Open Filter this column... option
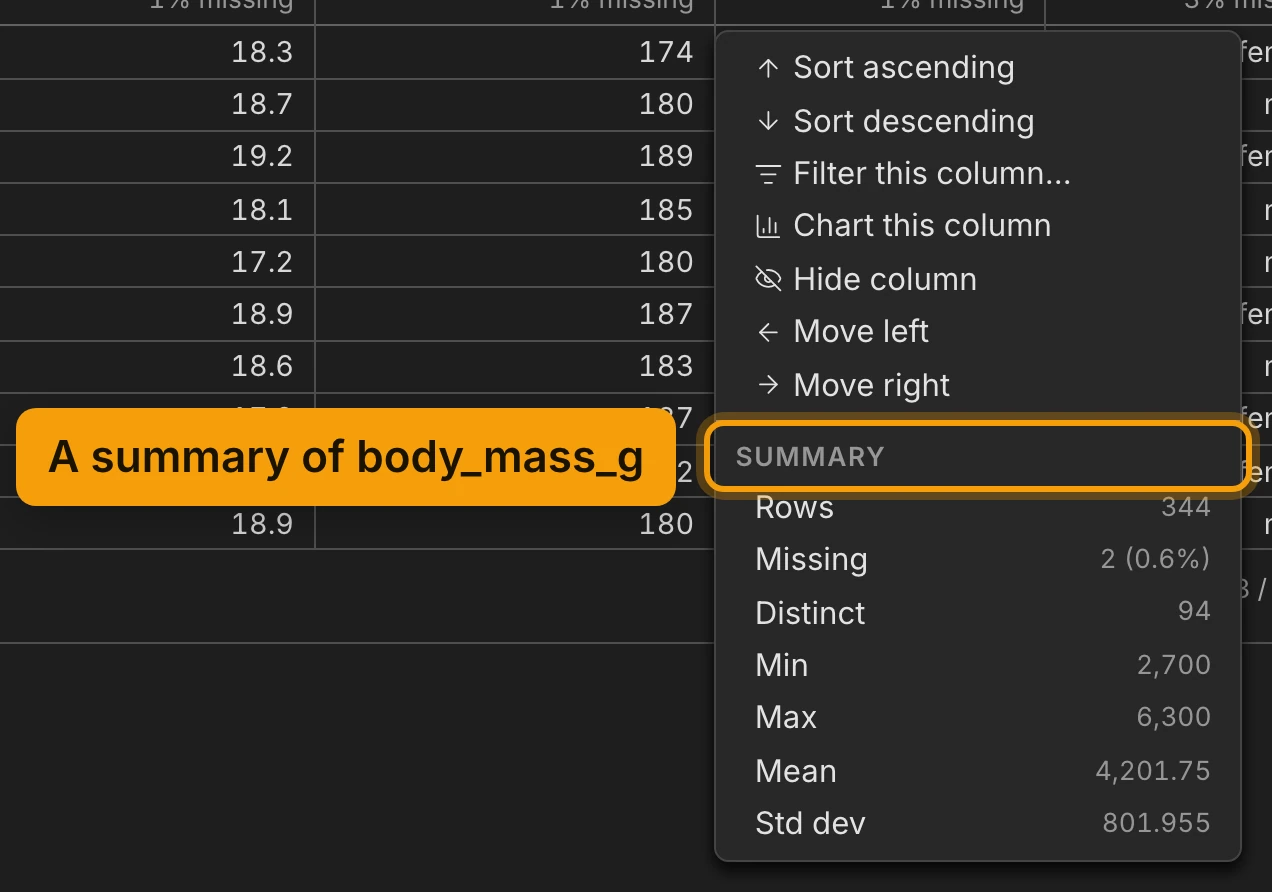 [x=978, y=174]
